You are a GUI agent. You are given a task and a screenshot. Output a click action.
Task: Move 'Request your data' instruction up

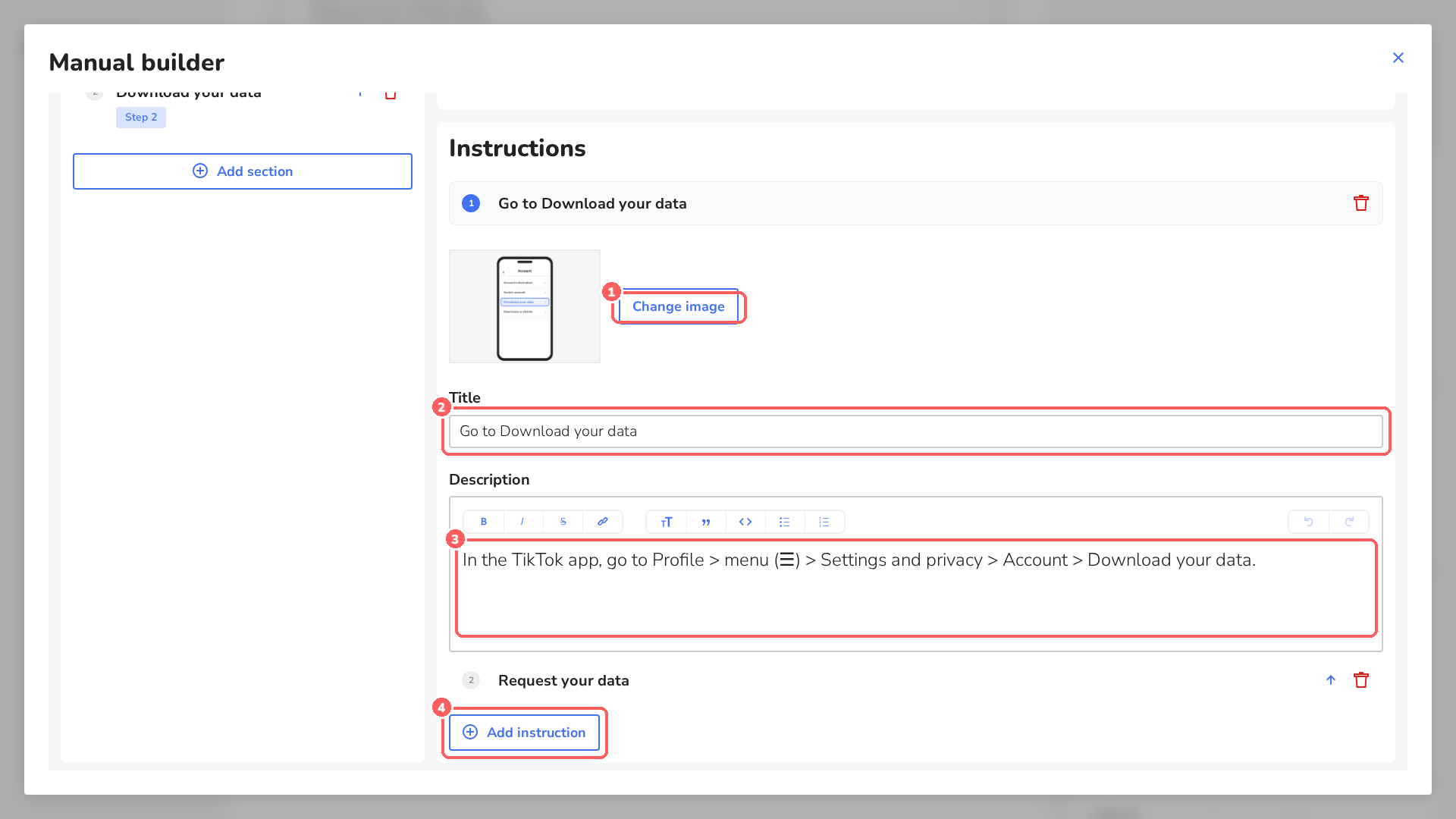coord(1331,680)
